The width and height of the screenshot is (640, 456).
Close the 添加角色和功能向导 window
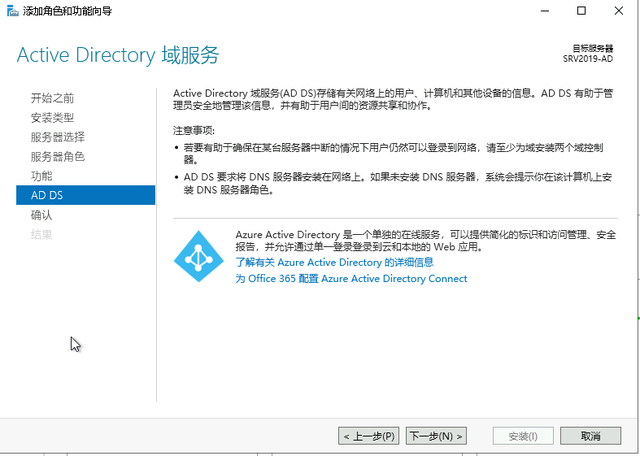[619, 11]
